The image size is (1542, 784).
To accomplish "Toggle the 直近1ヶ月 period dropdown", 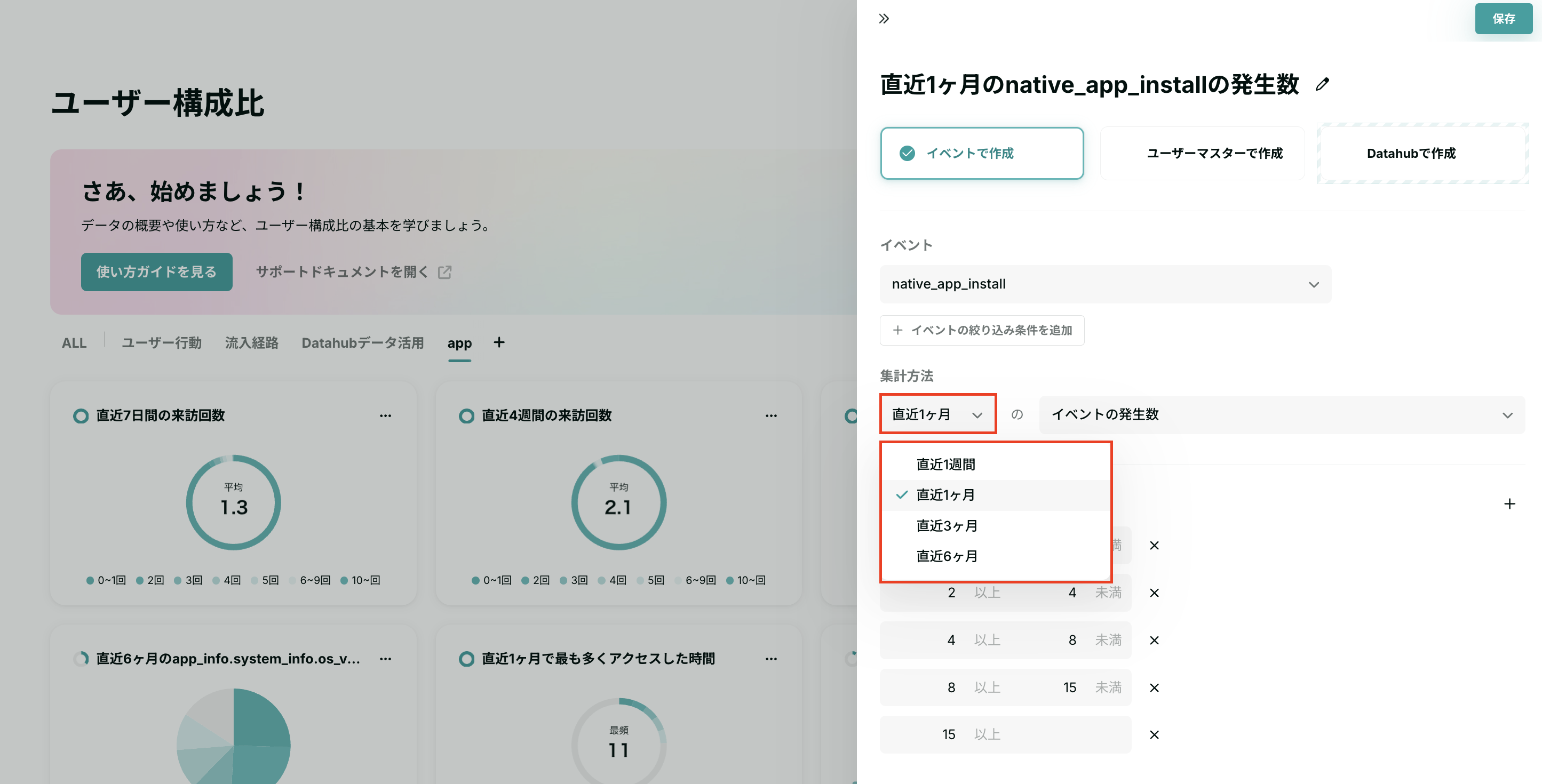I will point(937,414).
